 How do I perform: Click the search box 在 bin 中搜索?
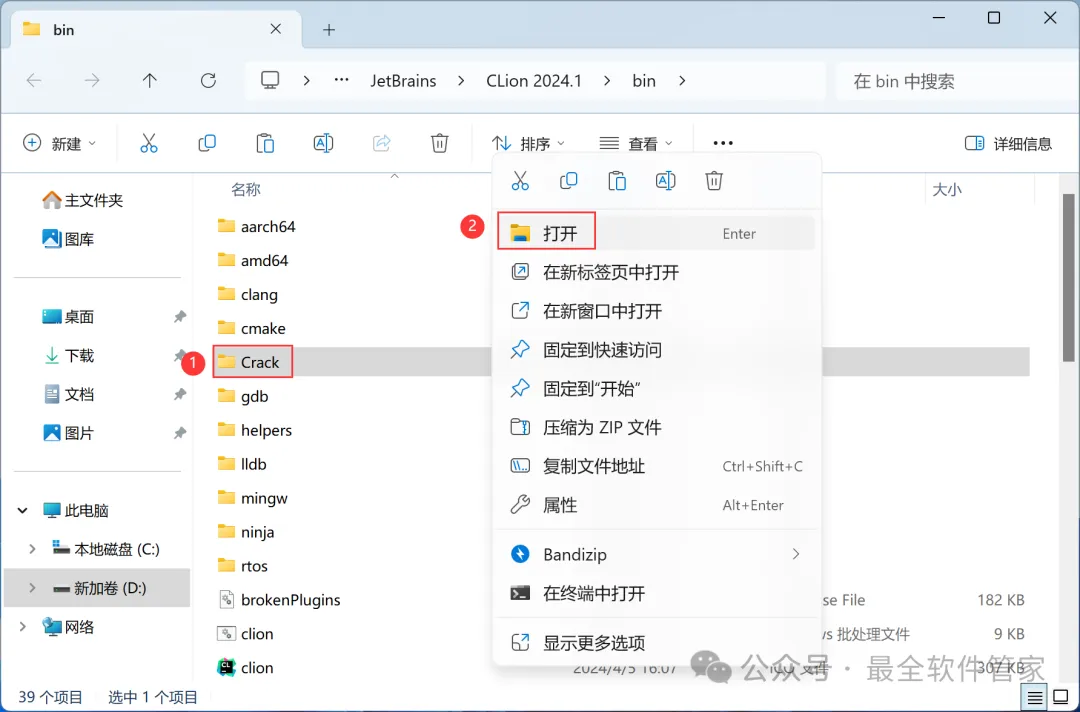(956, 81)
